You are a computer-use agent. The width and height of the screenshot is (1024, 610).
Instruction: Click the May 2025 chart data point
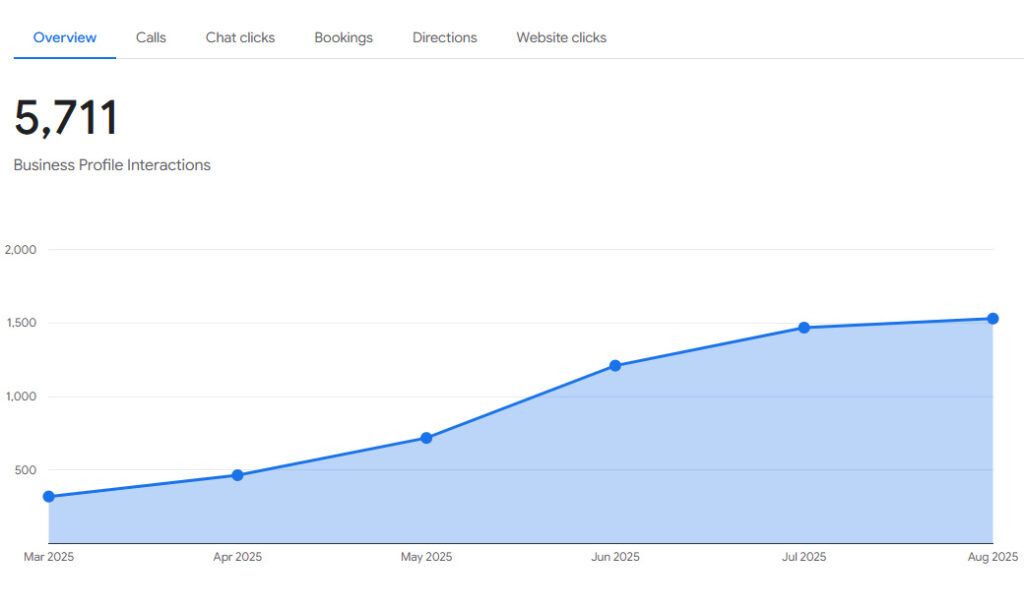pyautogui.click(x=426, y=438)
